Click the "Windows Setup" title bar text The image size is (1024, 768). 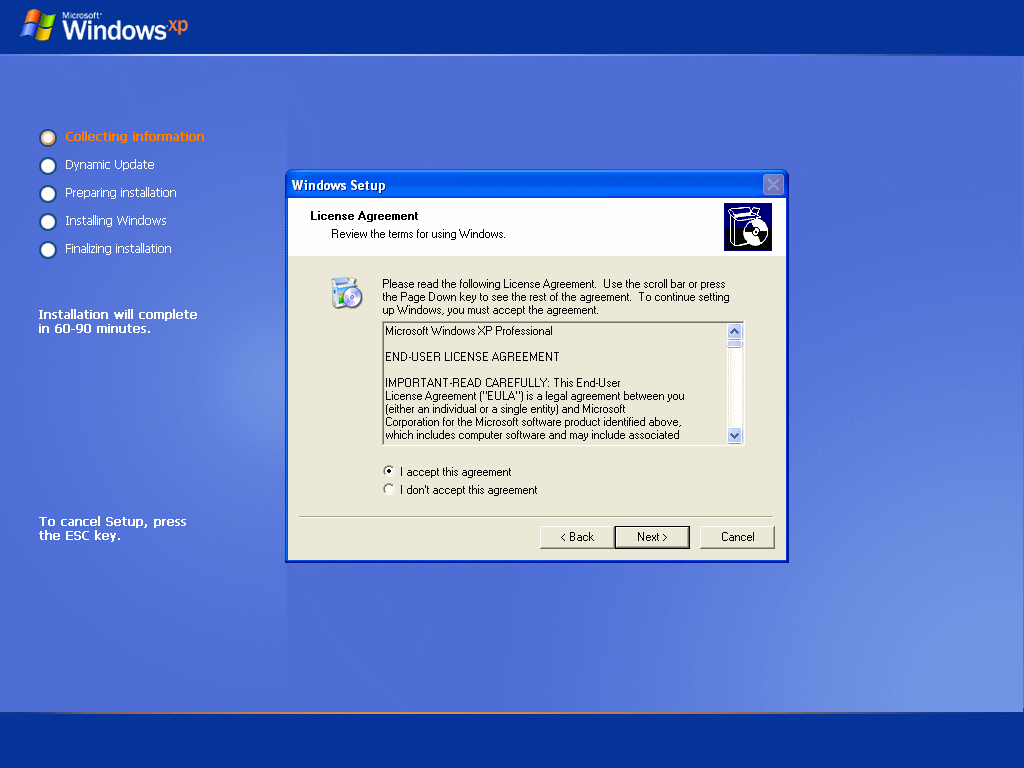tap(338, 185)
